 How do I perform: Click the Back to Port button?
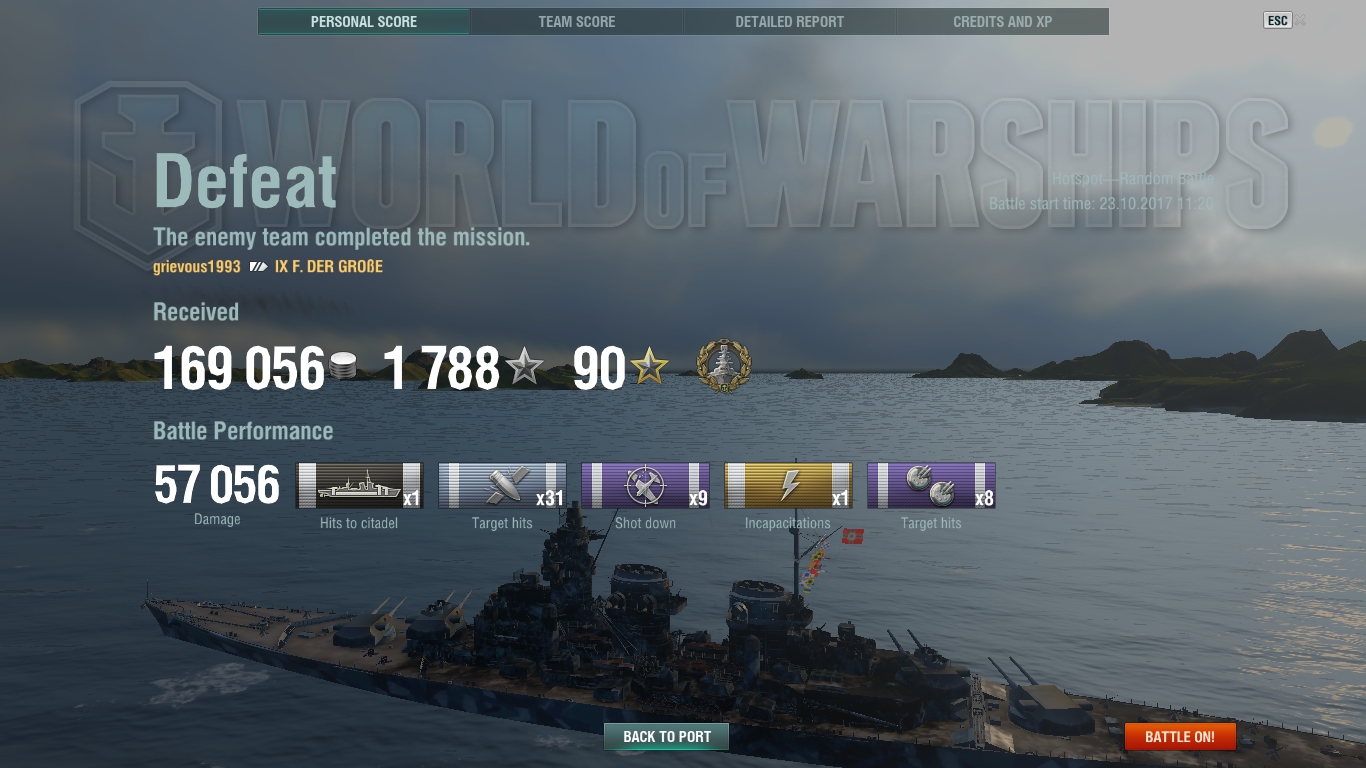point(666,737)
